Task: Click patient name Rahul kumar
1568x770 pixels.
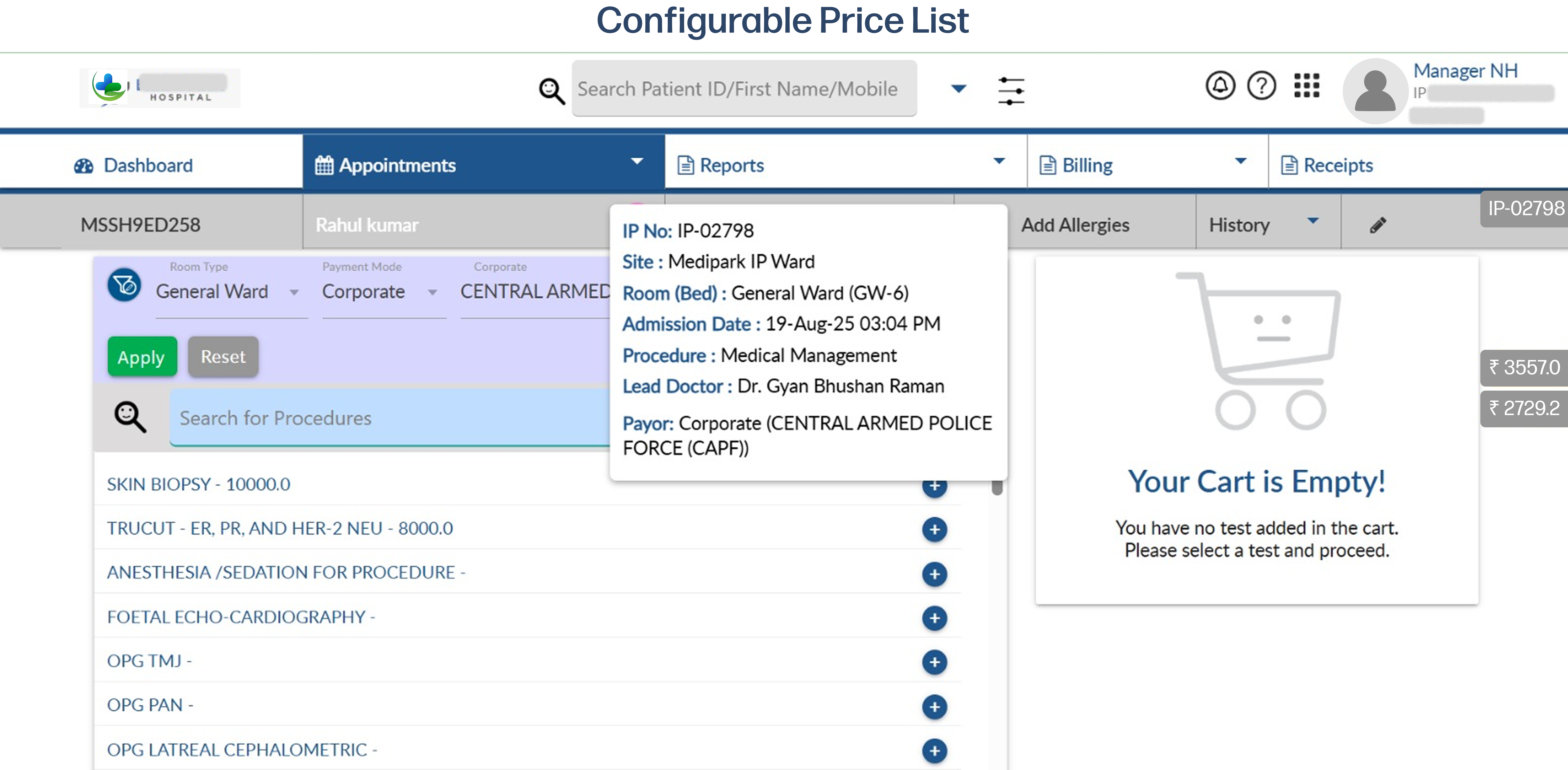Action: pyautogui.click(x=367, y=225)
